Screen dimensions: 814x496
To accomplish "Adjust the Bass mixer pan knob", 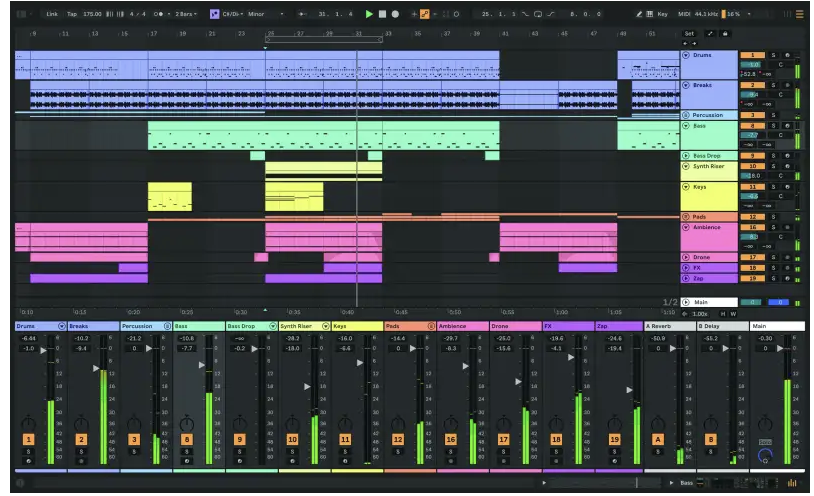I will point(186,423).
